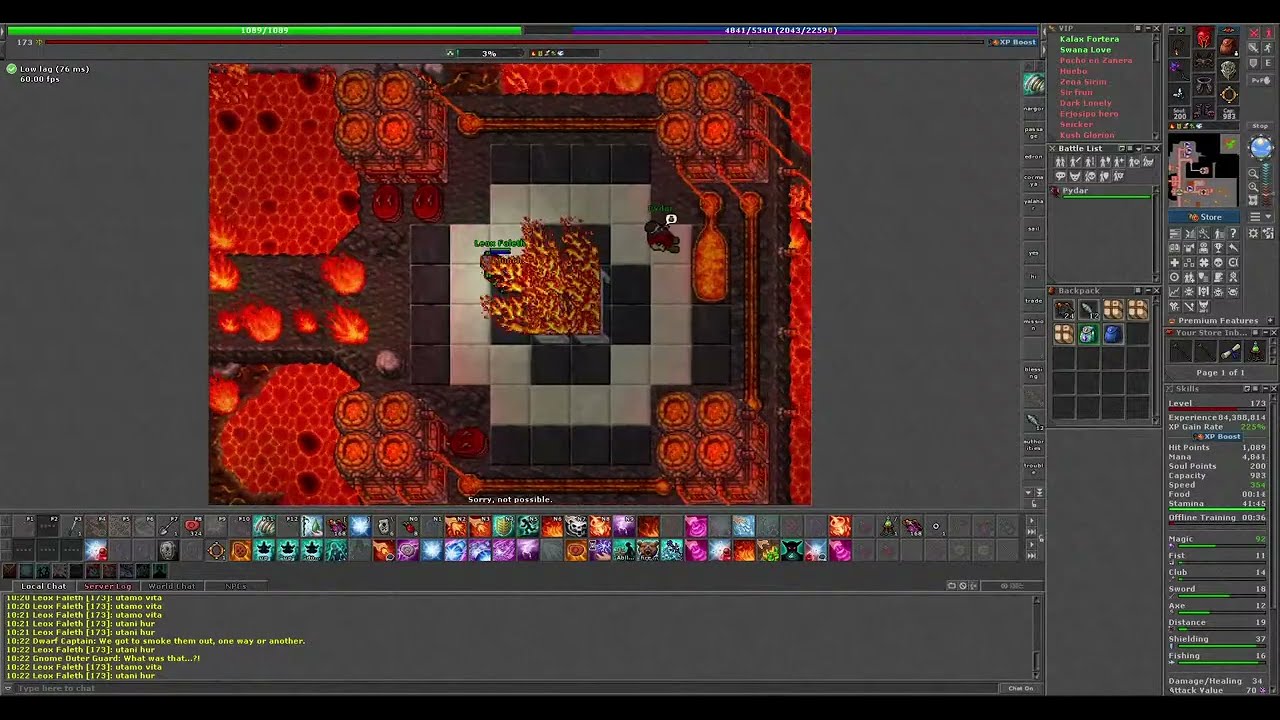This screenshot has width=1280, height=720.
Task: Click the minimap compass rose
Action: coord(1260,147)
